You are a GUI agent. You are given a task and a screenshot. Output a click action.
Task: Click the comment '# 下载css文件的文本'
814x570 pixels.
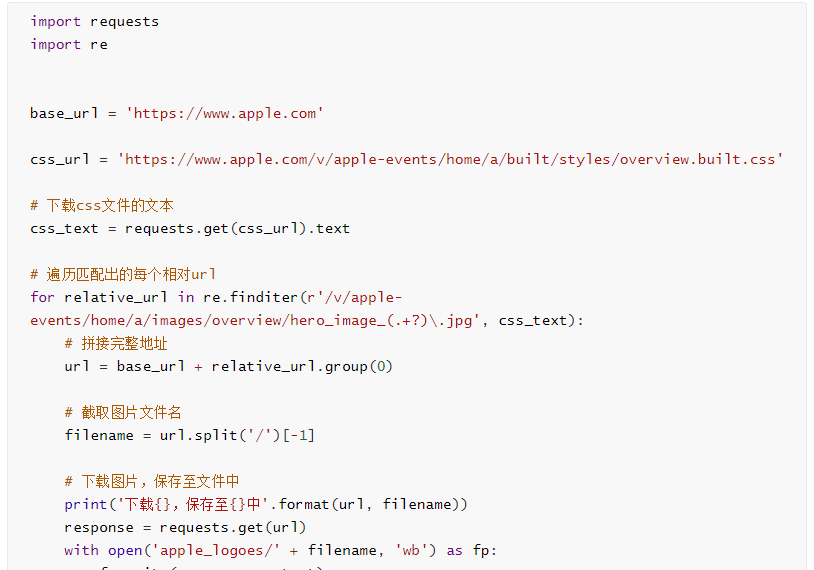102,205
